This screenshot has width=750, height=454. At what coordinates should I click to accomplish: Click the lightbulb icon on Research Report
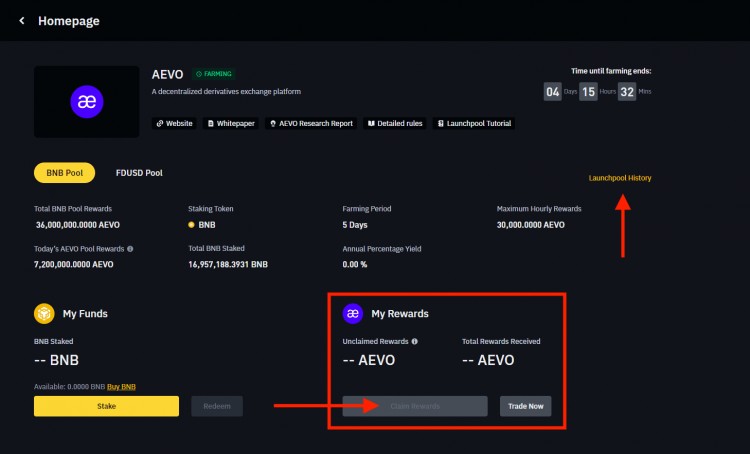273,123
